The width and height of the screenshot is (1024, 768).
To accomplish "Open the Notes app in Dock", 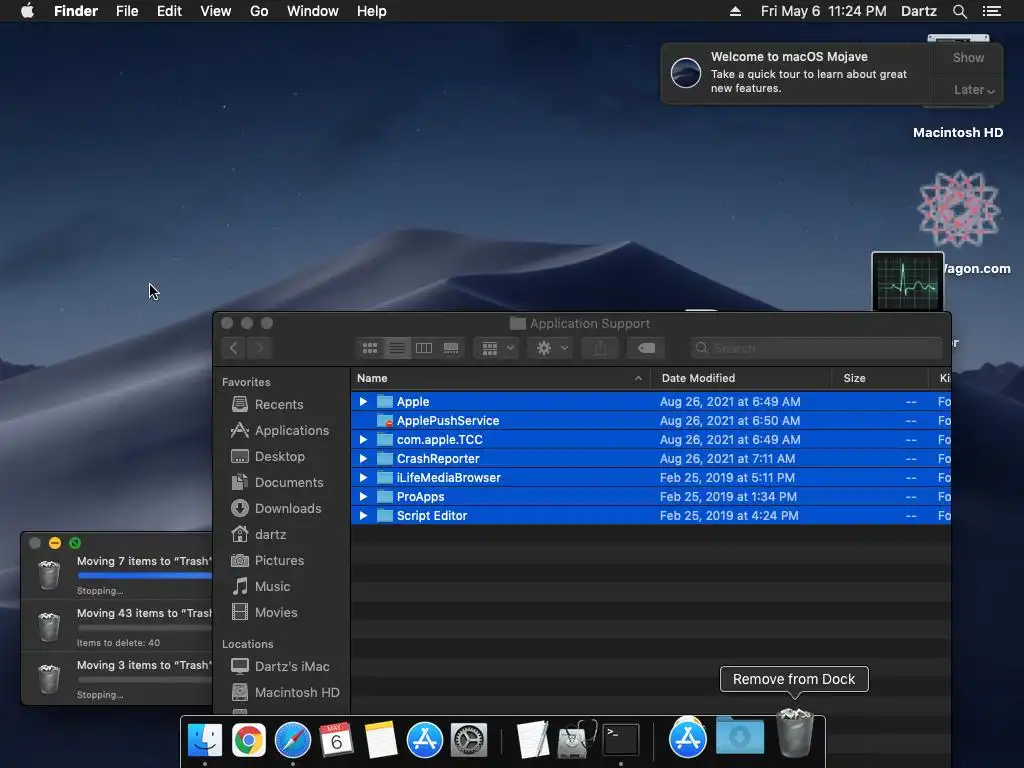I will [381, 740].
